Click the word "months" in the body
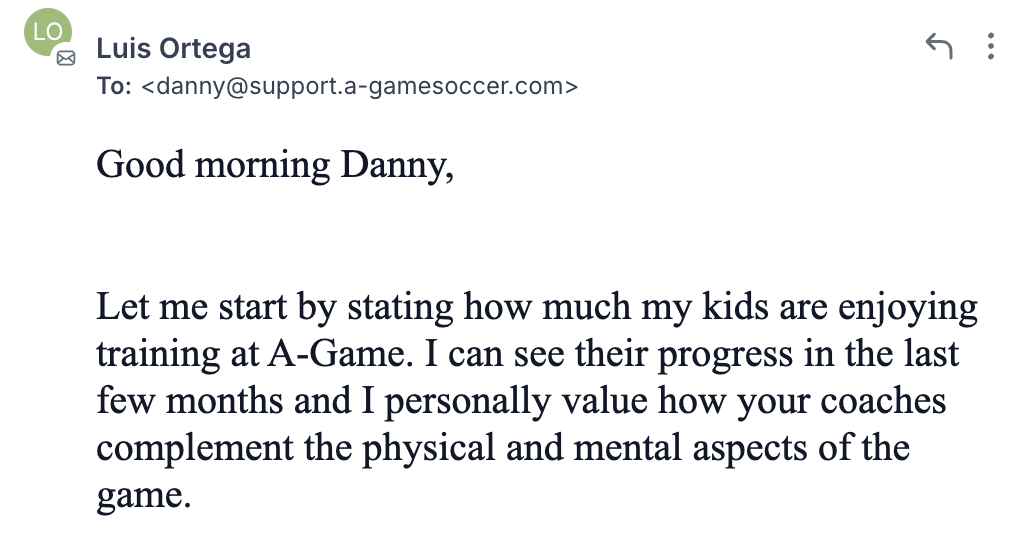 224,401
